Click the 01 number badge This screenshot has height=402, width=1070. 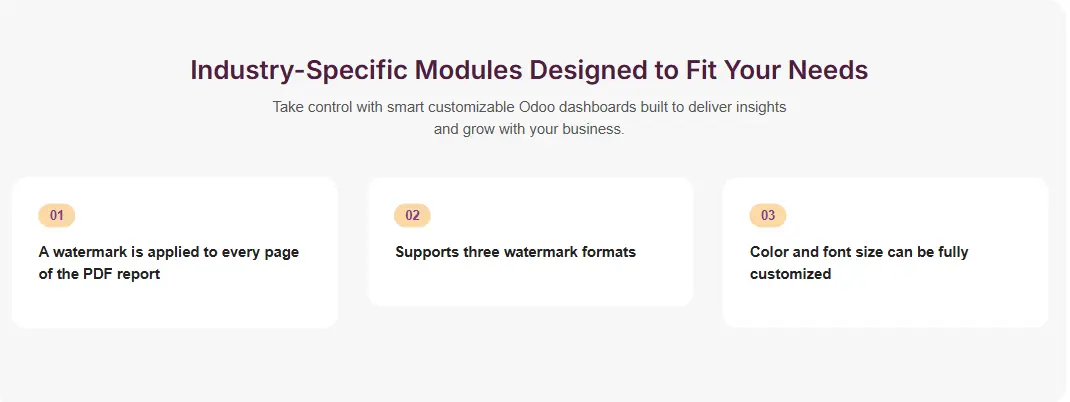click(57, 215)
